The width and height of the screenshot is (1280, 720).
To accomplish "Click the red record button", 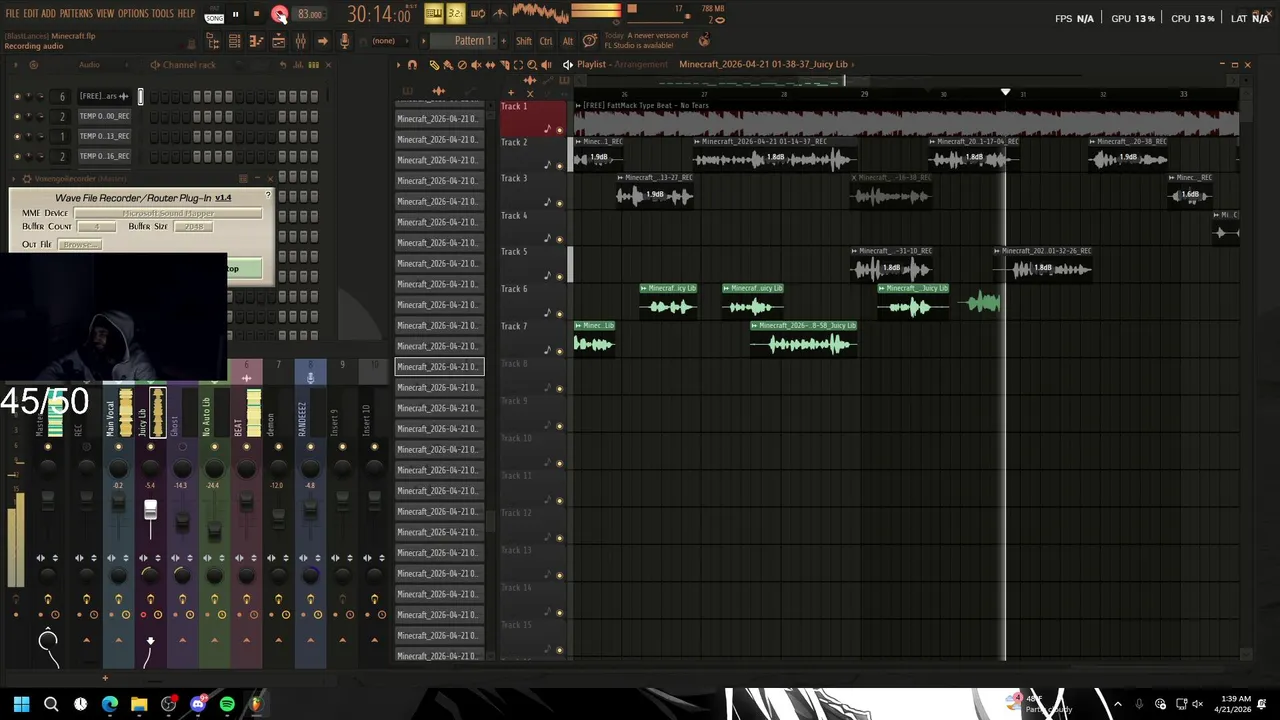I will pyautogui.click(x=279, y=14).
